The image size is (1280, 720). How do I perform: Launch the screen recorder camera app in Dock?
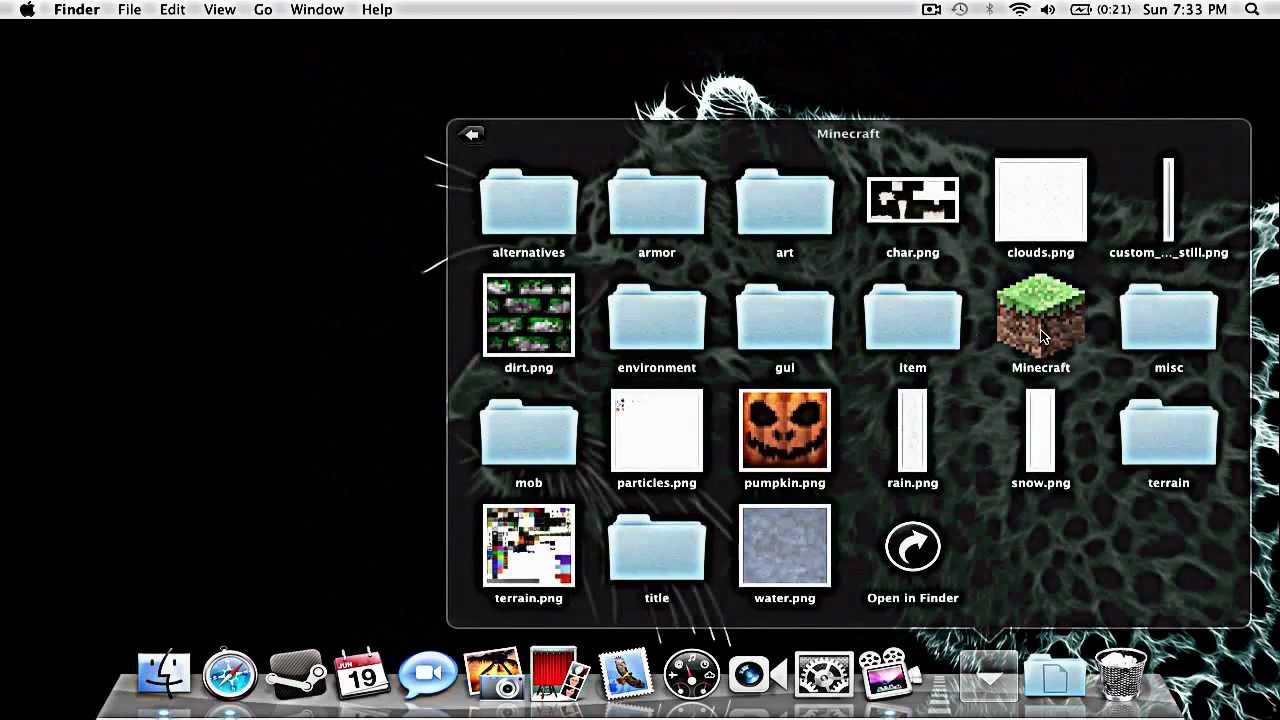click(757, 673)
